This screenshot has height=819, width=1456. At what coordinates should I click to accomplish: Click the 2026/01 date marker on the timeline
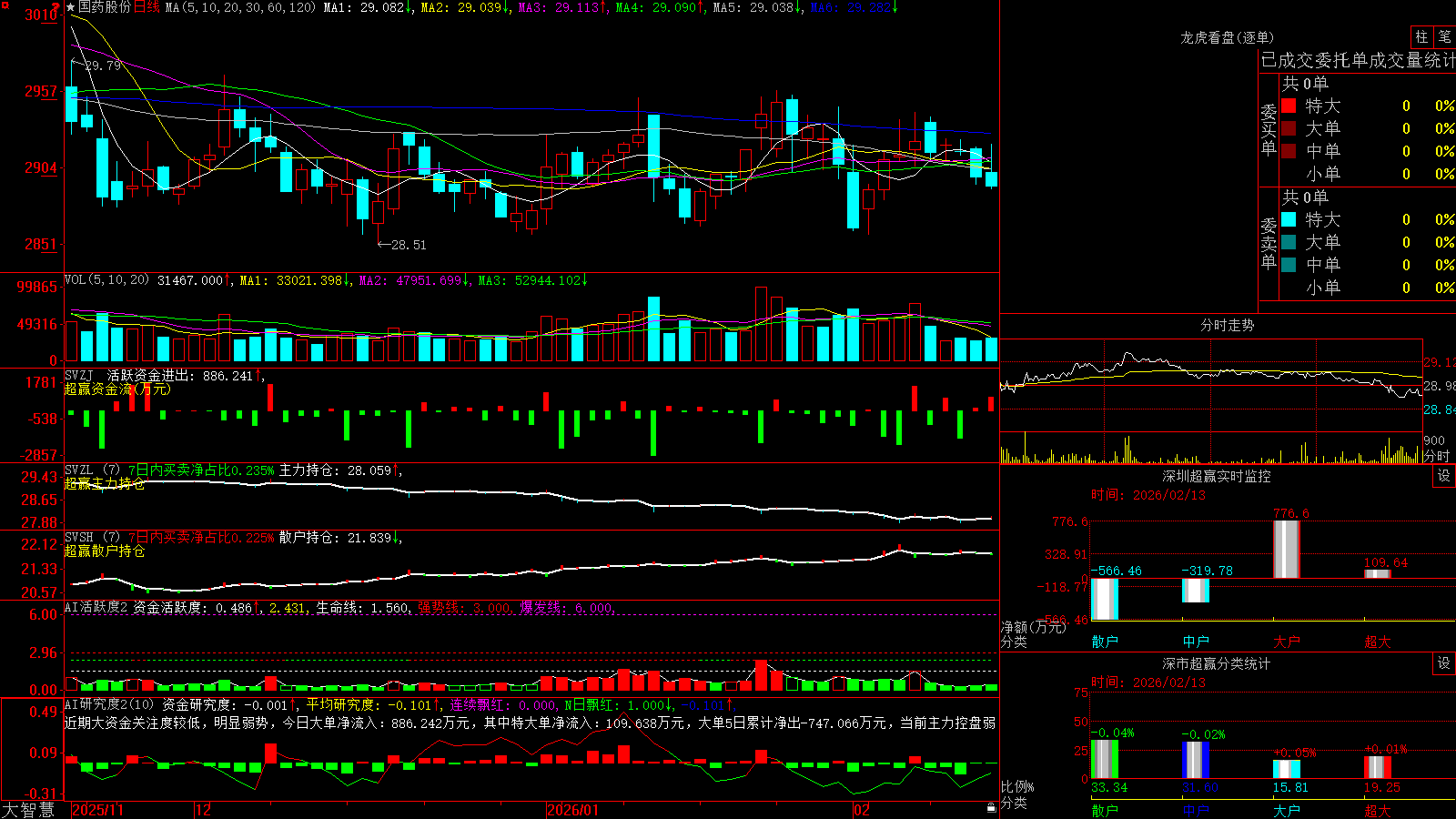point(573,810)
